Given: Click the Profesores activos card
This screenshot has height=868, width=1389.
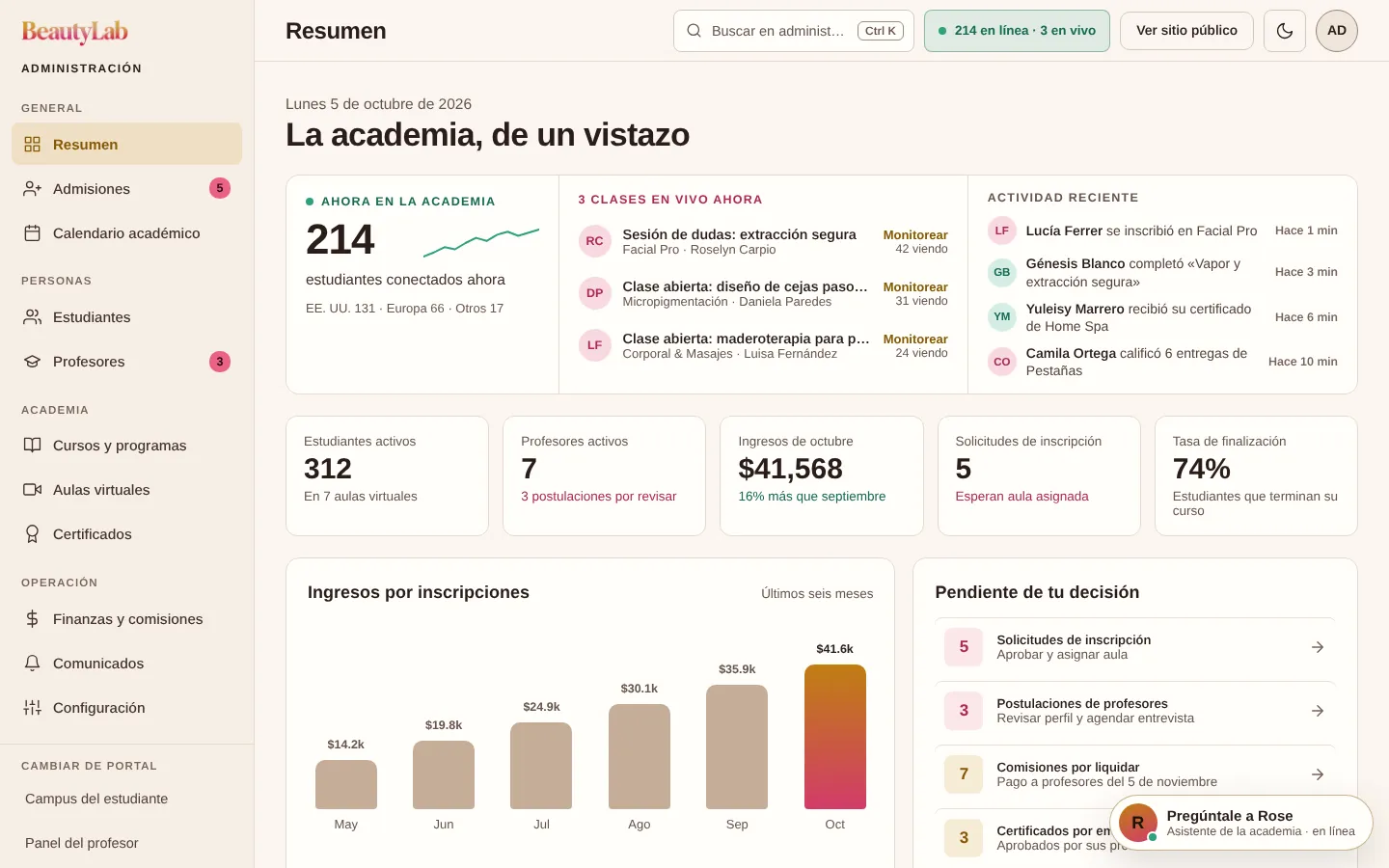Looking at the screenshot, I should tap(605, 475).
